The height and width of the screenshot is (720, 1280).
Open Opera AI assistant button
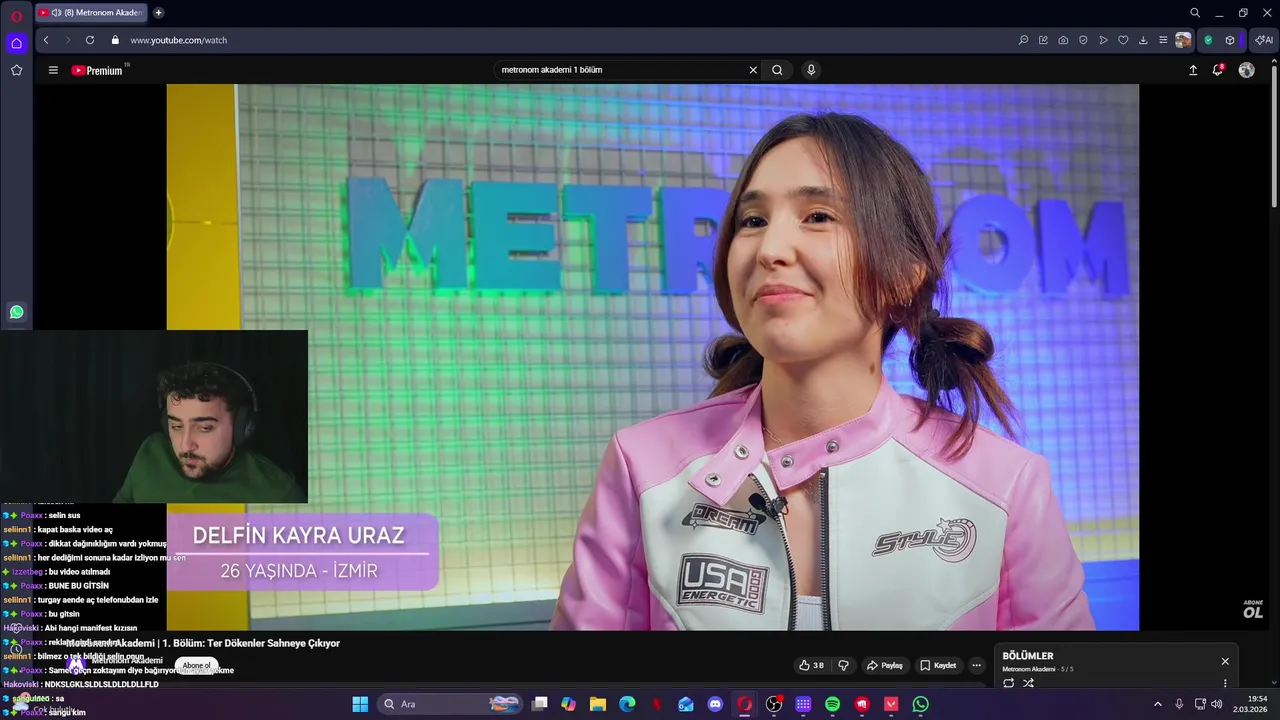1263,40
